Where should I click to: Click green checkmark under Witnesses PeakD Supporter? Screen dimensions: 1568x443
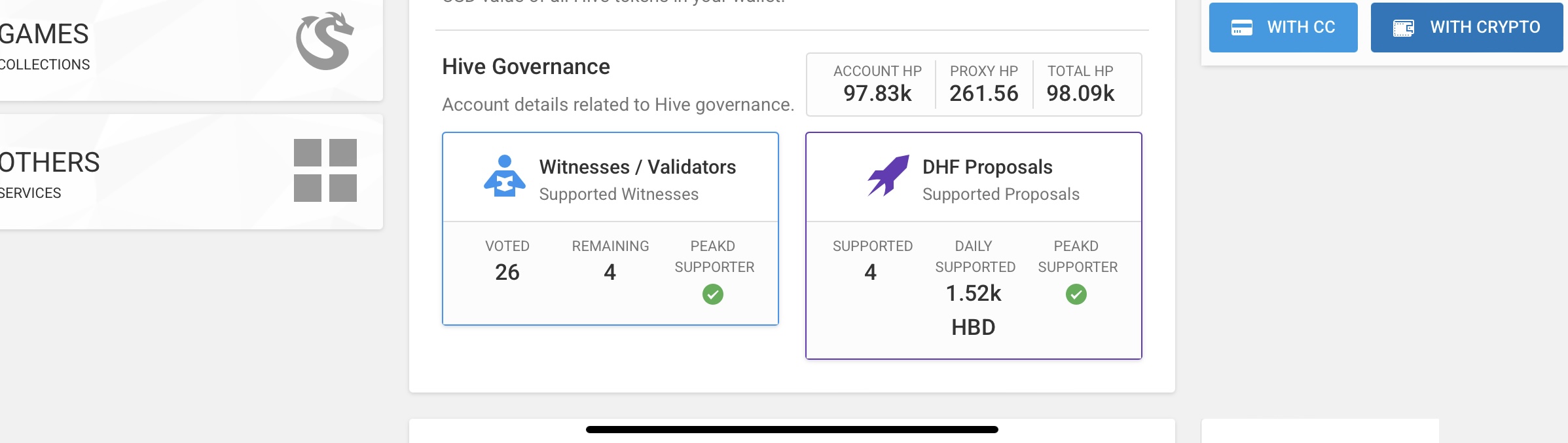point(713,295)
